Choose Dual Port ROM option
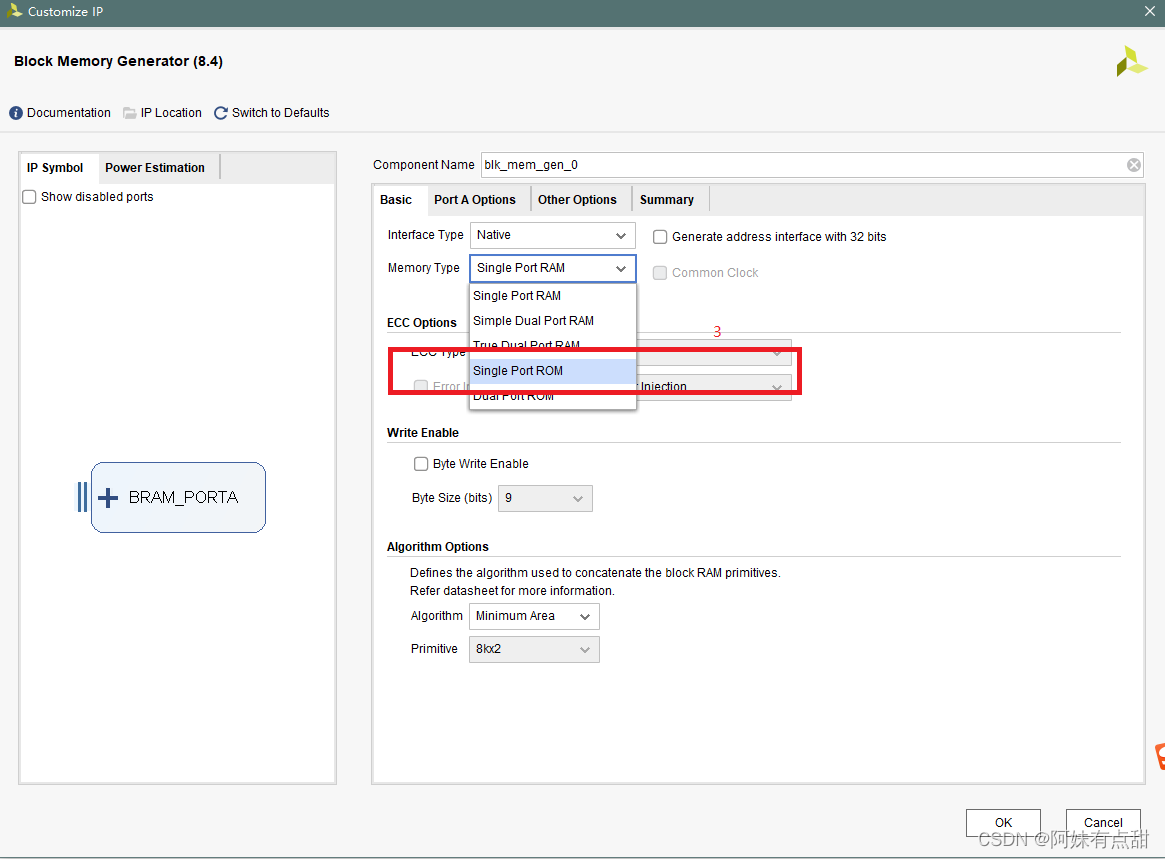 click(553, 397)
